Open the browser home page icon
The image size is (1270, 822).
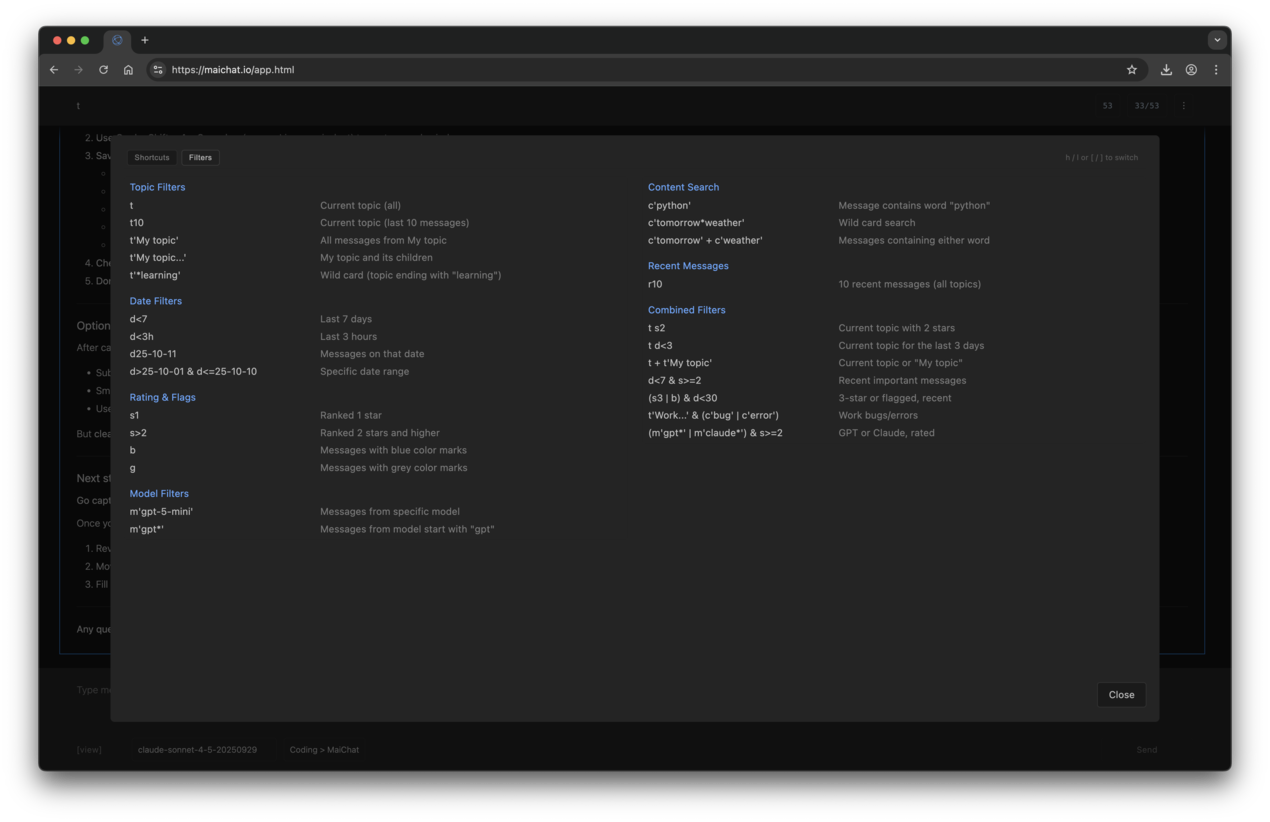coord(128,70)
